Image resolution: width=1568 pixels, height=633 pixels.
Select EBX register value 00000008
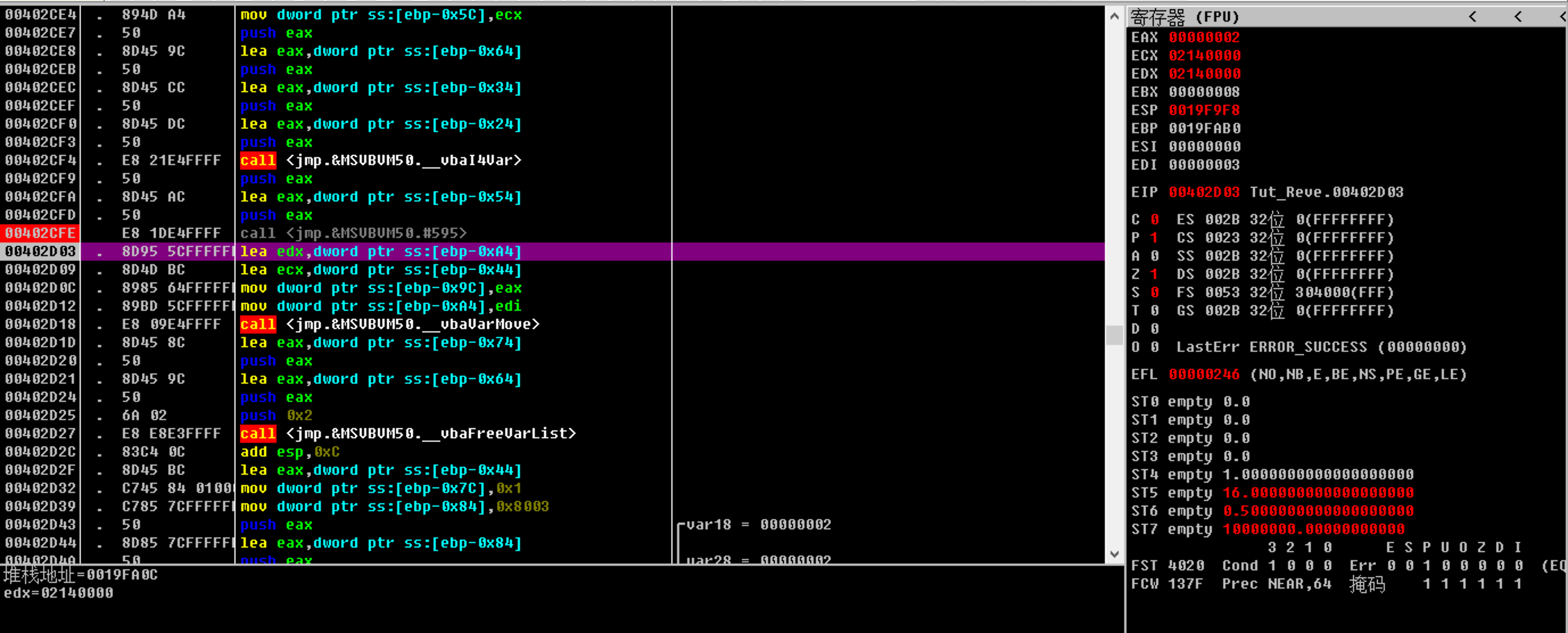1204,92
